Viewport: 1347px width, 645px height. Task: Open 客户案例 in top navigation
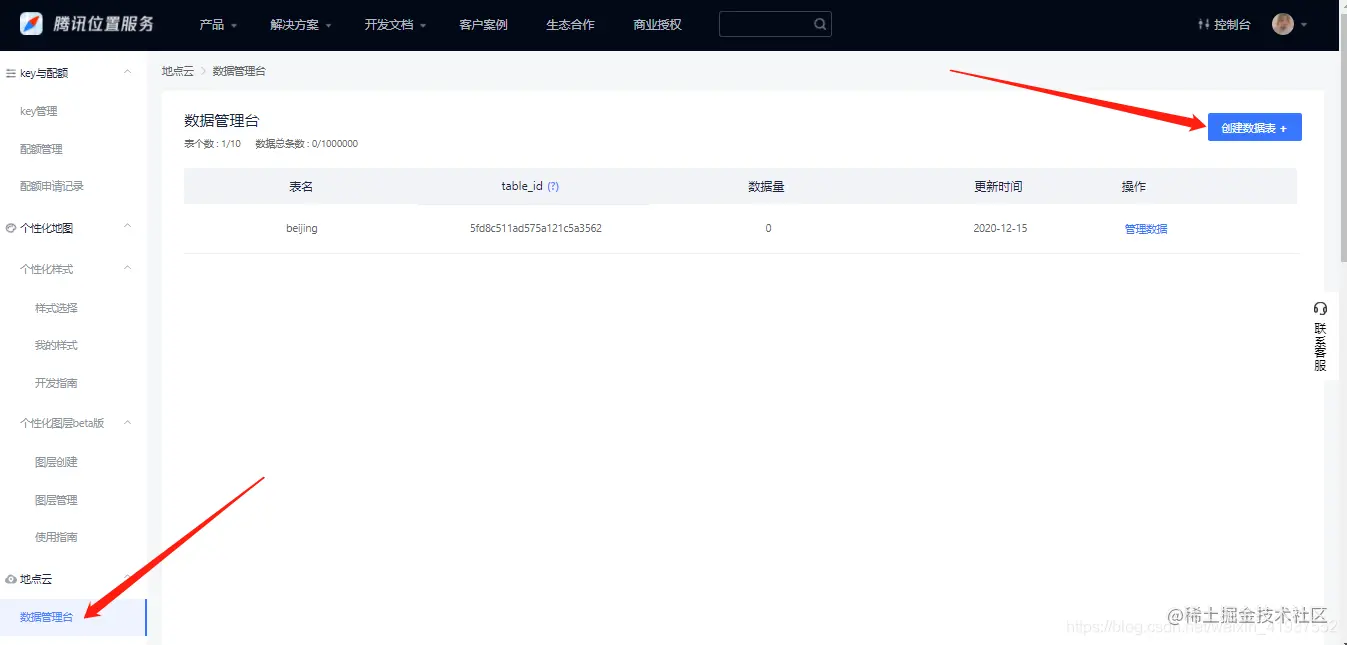coord(484,24)
